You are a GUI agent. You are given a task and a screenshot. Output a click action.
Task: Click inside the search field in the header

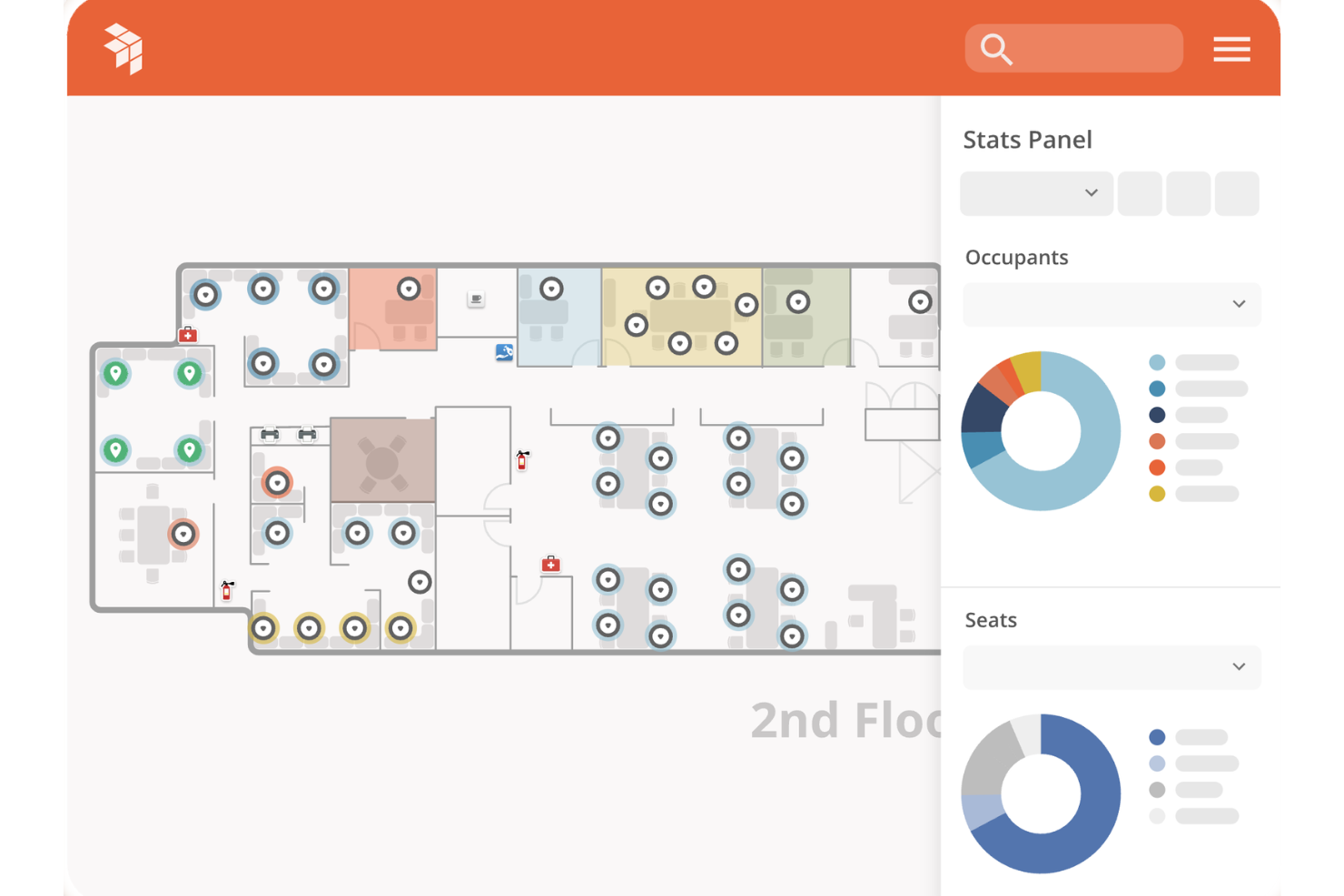1073,48
